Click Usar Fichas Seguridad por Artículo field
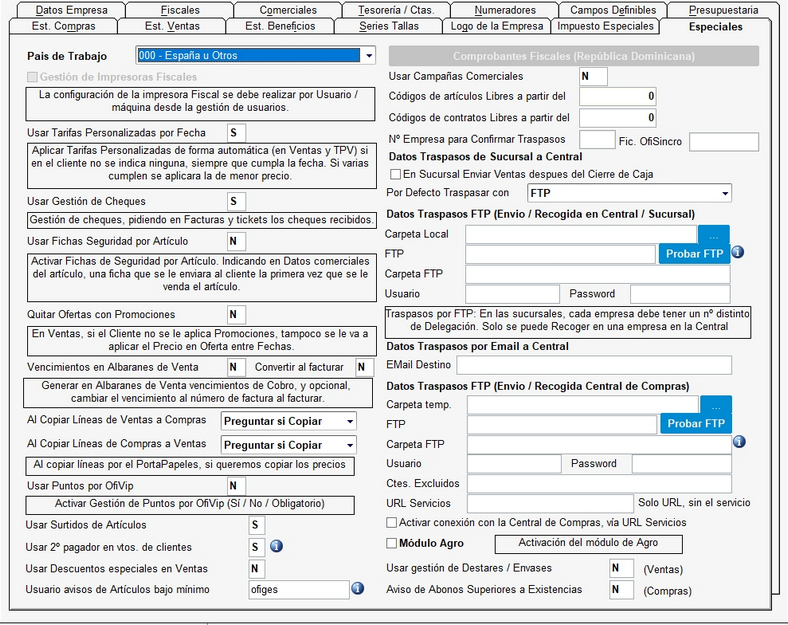This screenshot has height=625, width=788. click(x=236, y=242)
